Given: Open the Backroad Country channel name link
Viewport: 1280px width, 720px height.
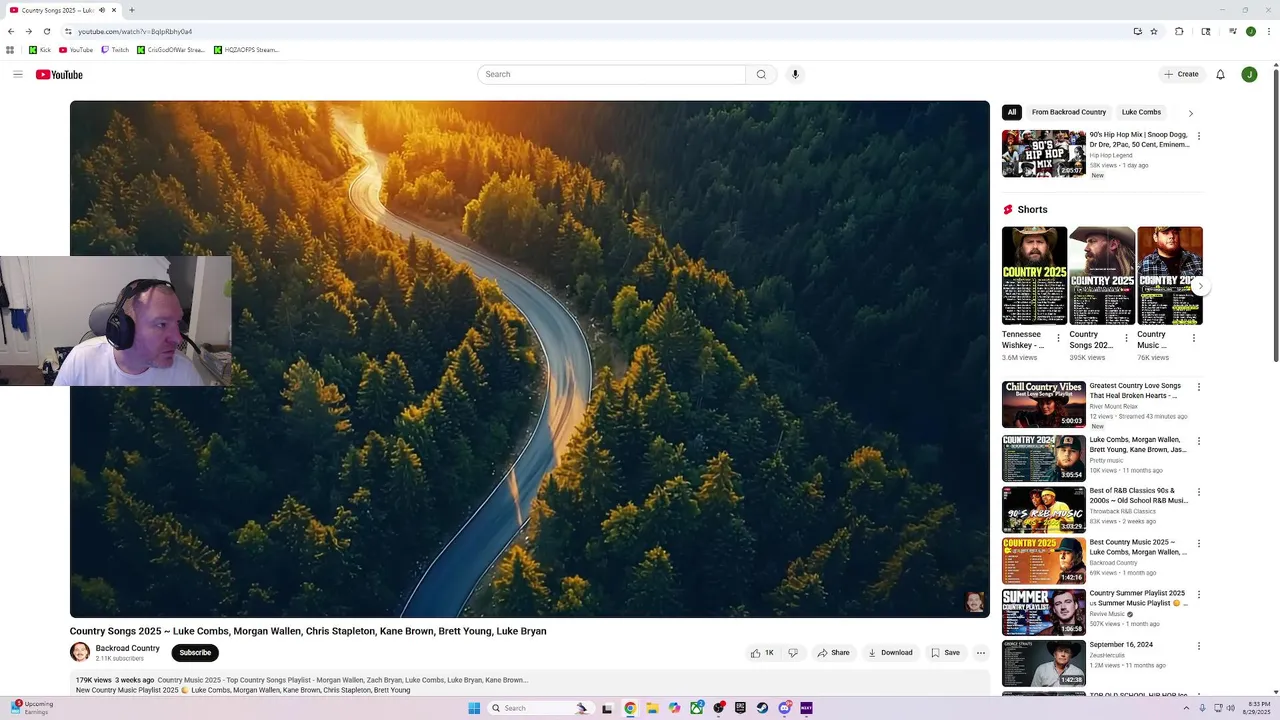Looking at the screenshot, I should pyautogui.click(x=127, y=648).
